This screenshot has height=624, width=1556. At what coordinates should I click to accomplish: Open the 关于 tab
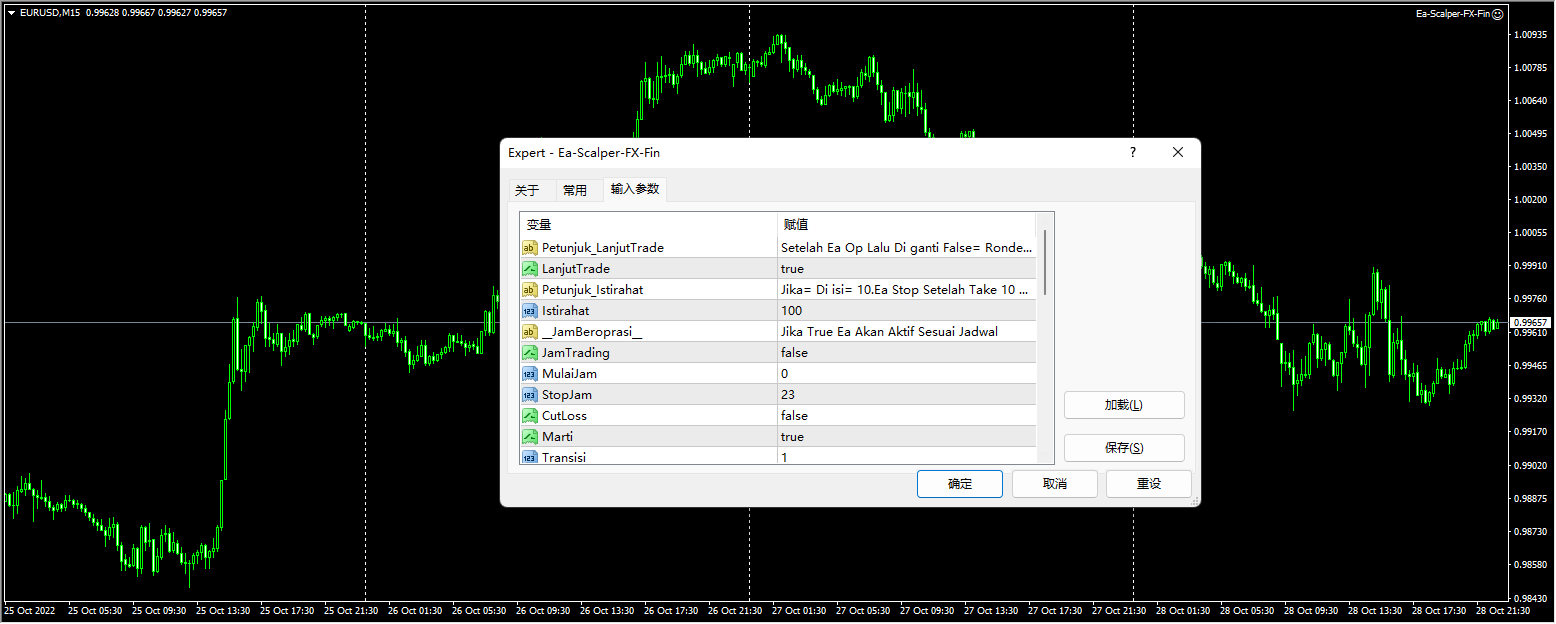[x=529, y=189]
